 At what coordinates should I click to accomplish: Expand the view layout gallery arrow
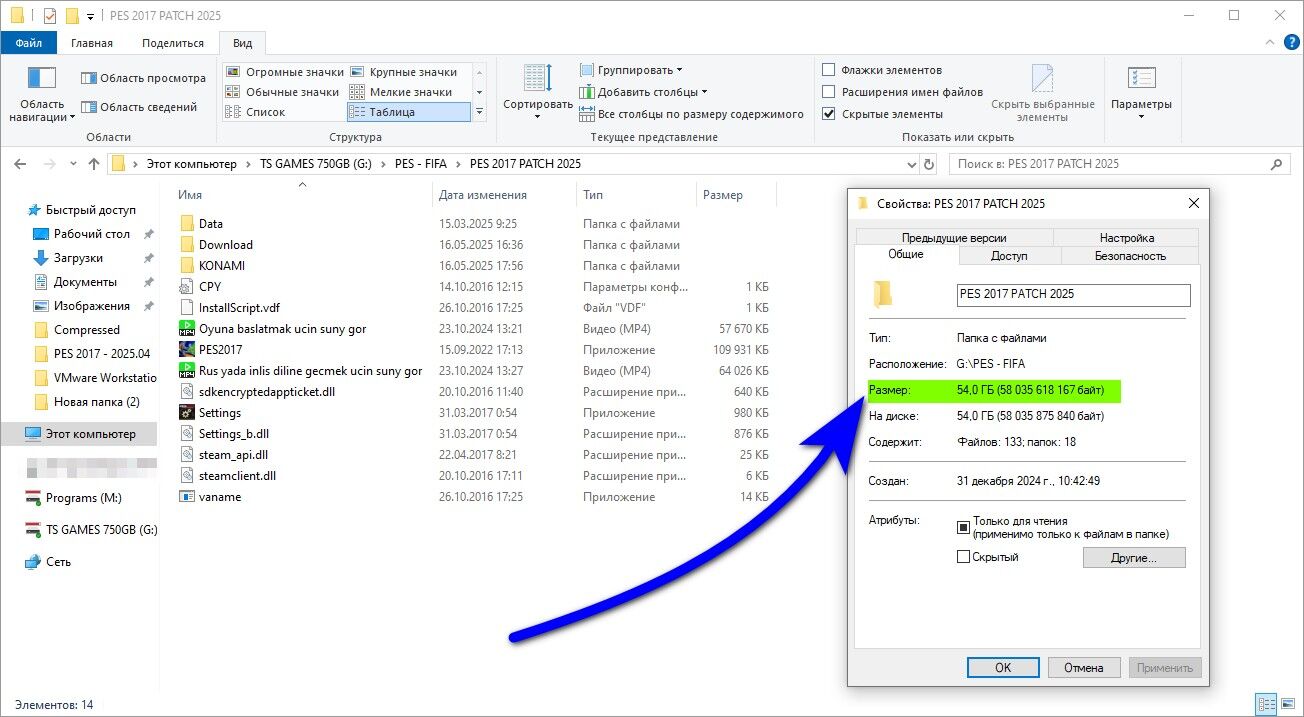click(x=479, y=112)
